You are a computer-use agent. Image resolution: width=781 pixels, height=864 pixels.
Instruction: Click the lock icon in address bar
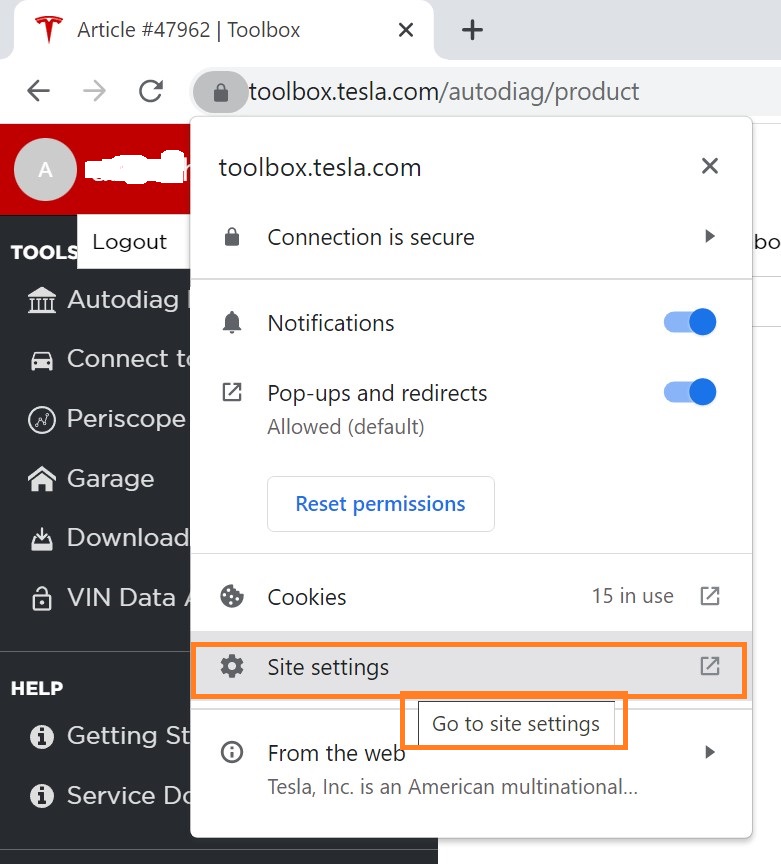[x=221, y=92]
